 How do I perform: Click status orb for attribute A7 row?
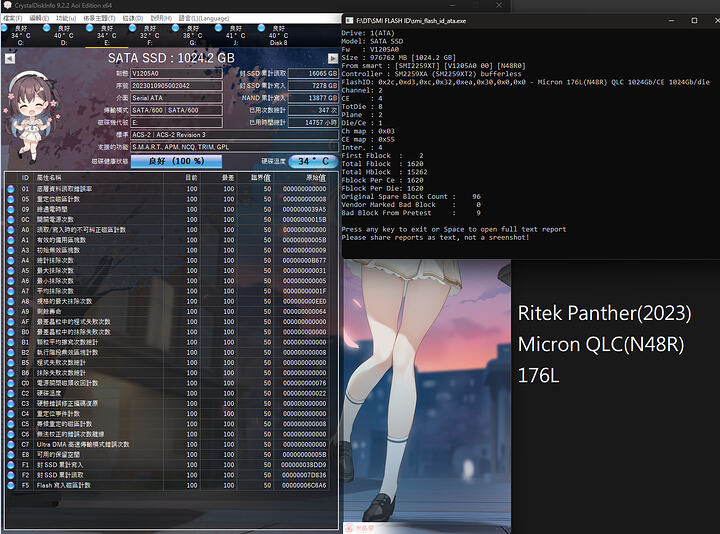point(11,291)
